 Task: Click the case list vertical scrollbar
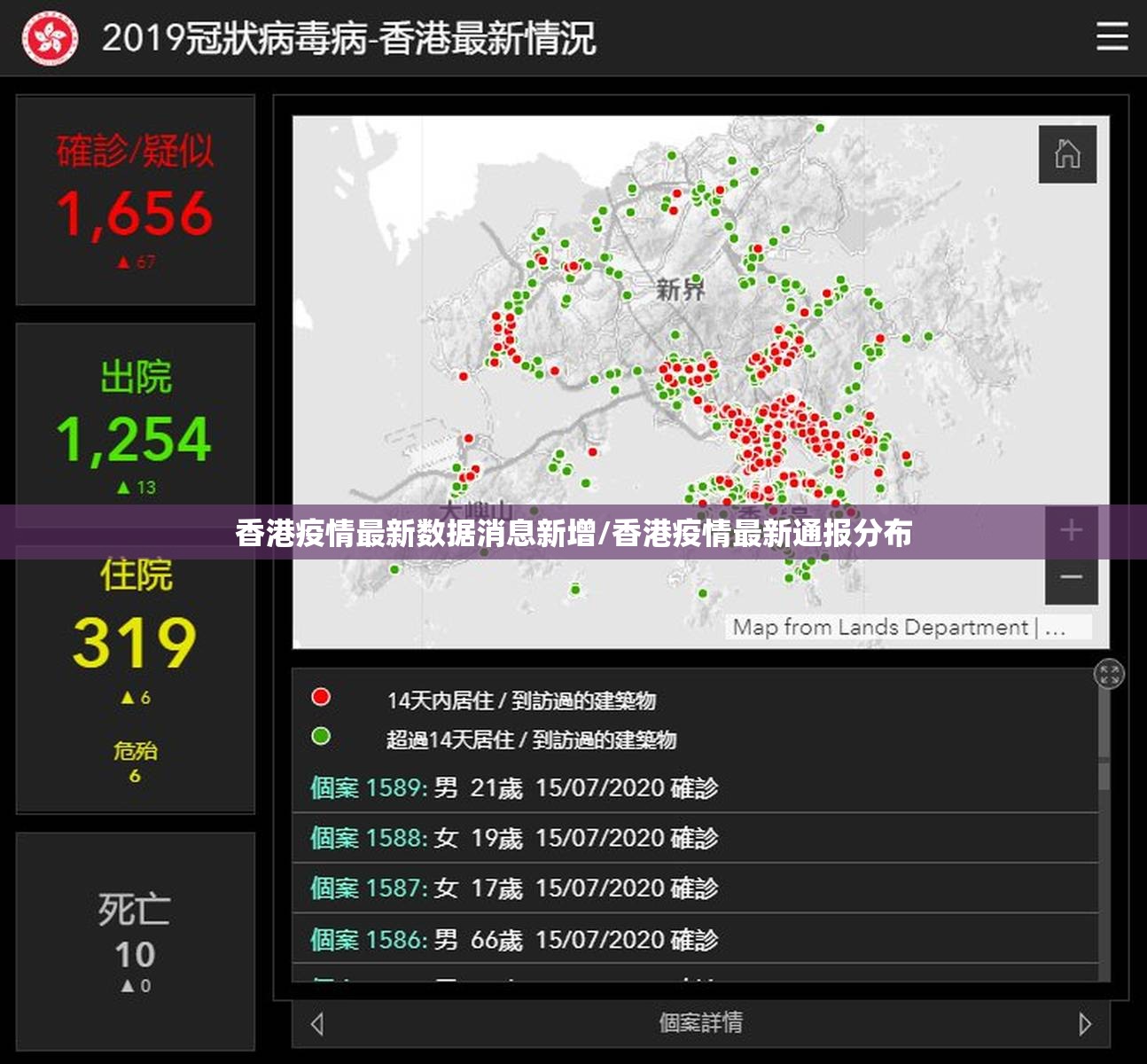[x=1104, y=776]
